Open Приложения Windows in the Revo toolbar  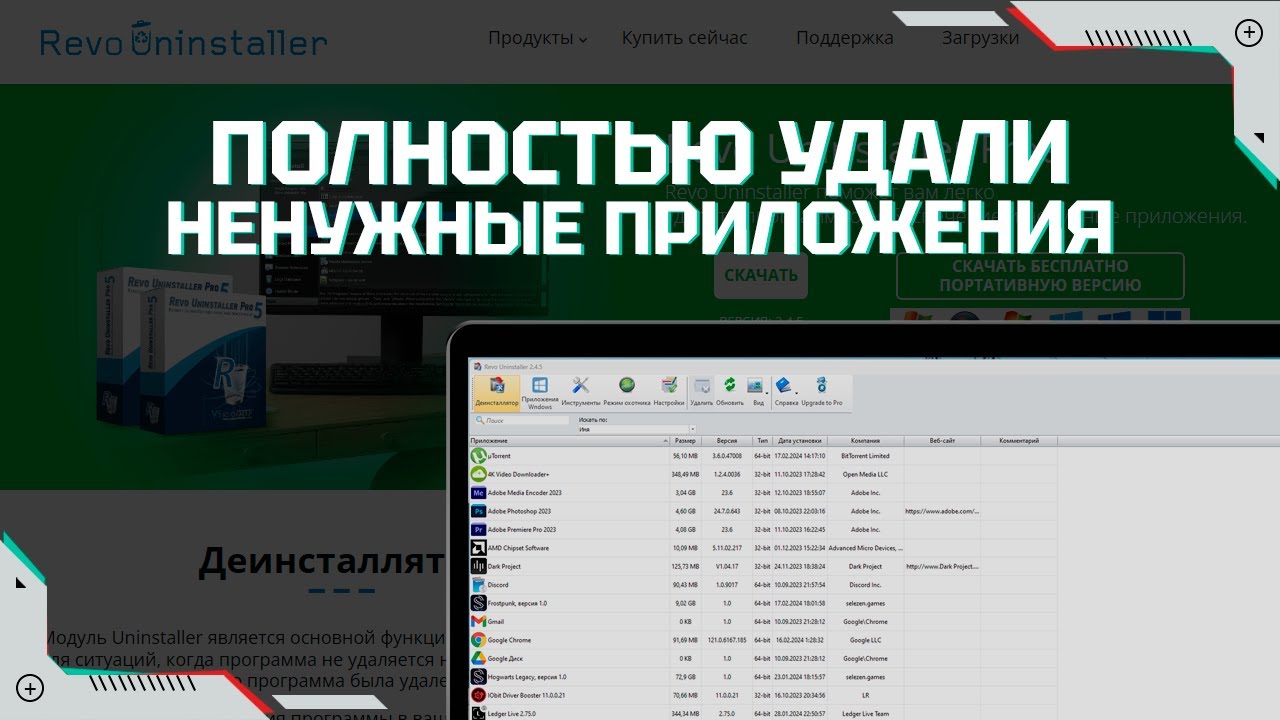coord(540,393)
